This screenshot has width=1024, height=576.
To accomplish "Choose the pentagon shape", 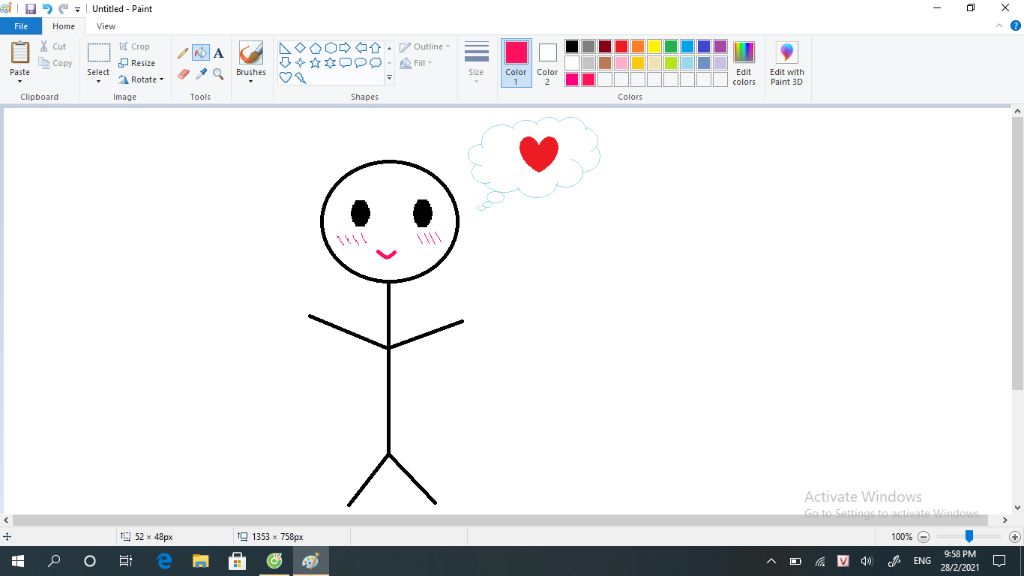I will click(315, 48).
